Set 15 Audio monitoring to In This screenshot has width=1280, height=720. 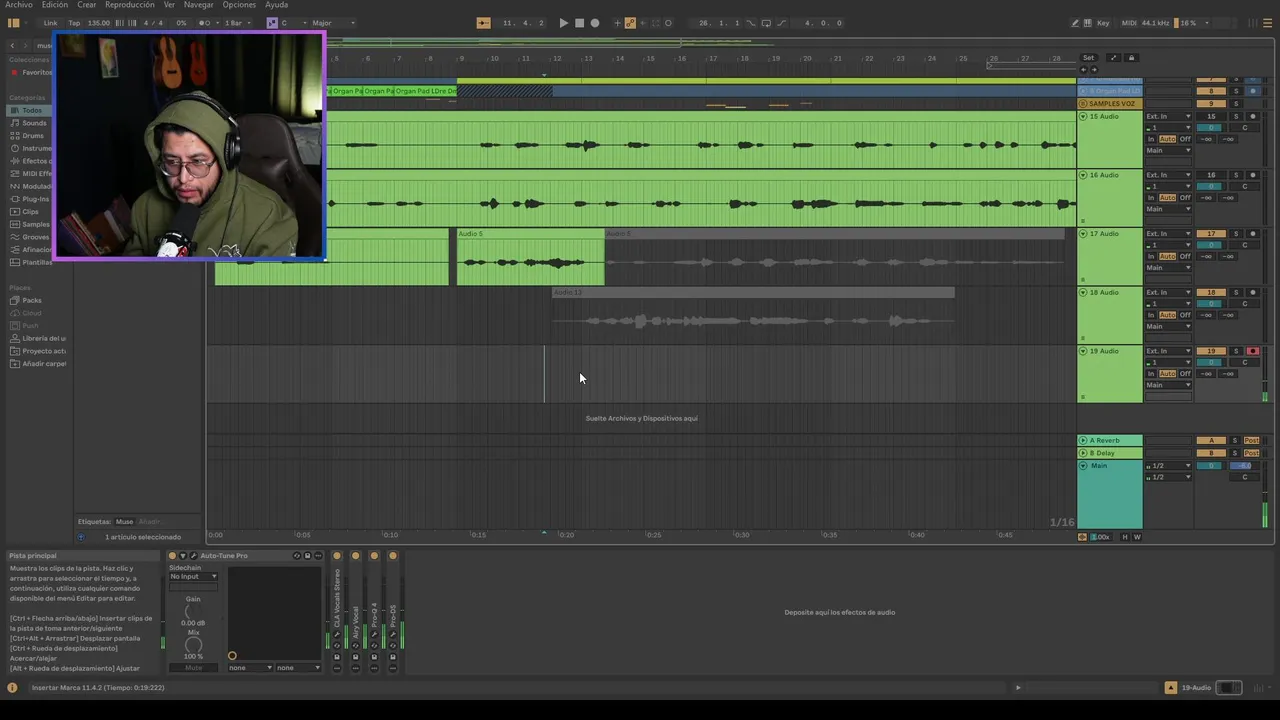point(1151,139)
